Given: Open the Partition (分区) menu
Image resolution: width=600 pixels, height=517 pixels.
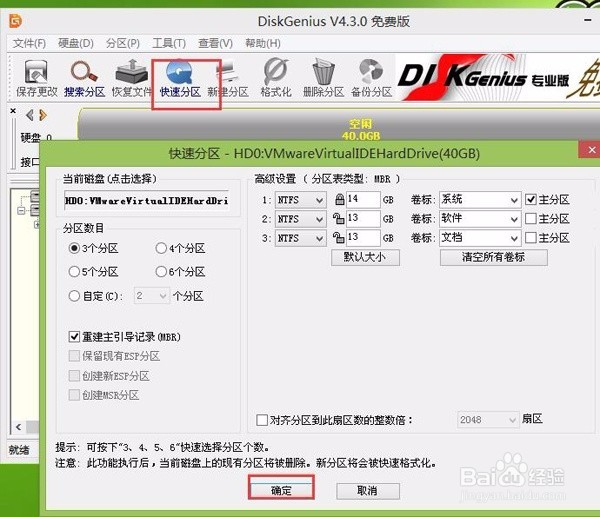Looking at the screenshot, I should (123, 43).
